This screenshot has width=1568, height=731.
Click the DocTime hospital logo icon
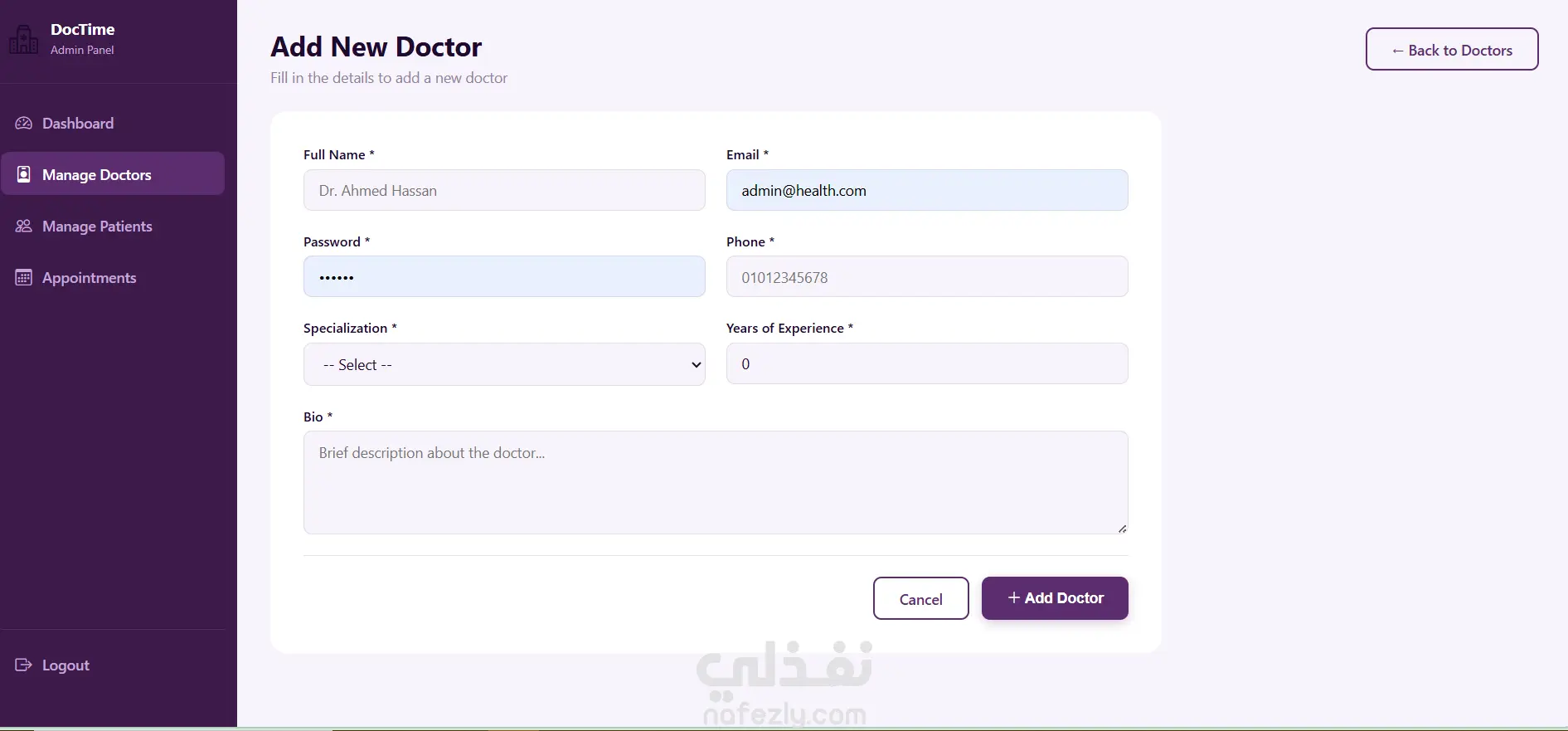(x=23, y=40)
